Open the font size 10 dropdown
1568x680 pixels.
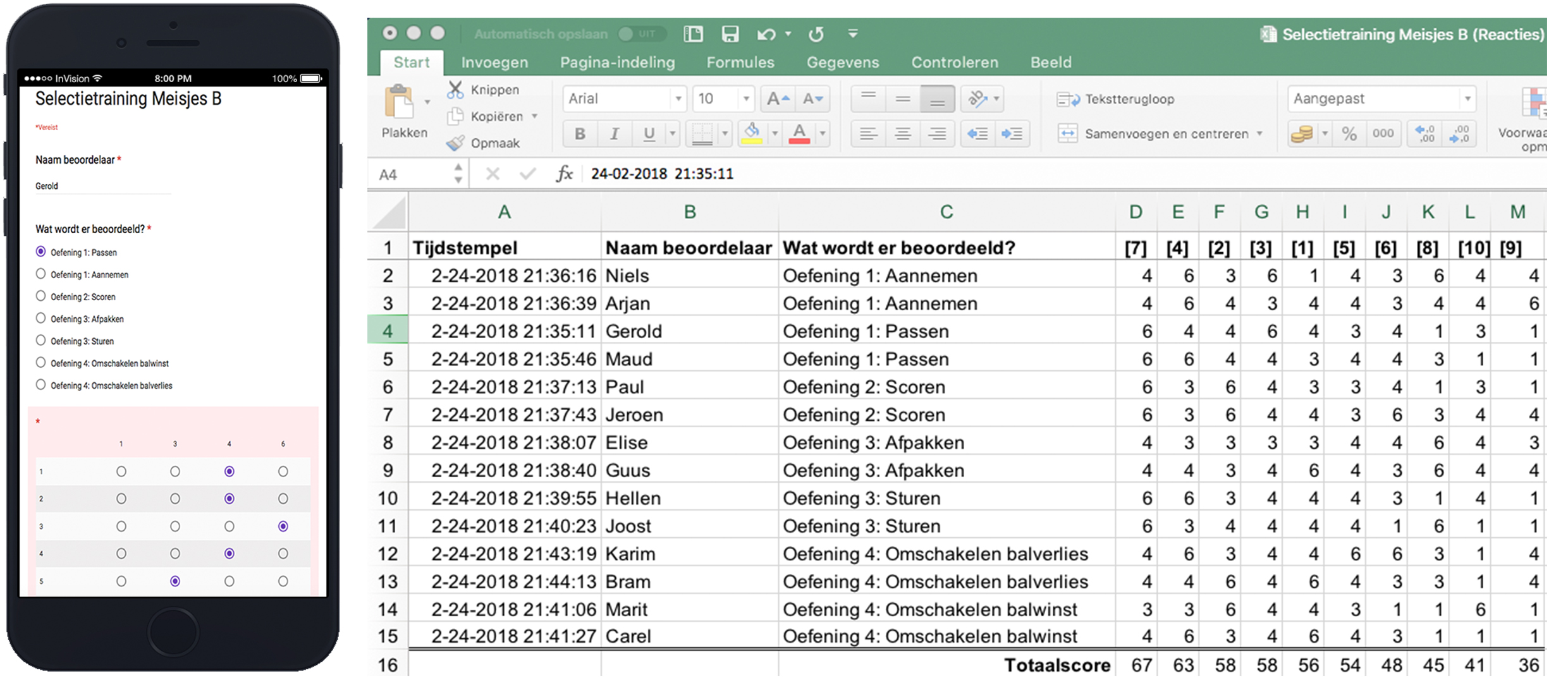coord(746,99)
